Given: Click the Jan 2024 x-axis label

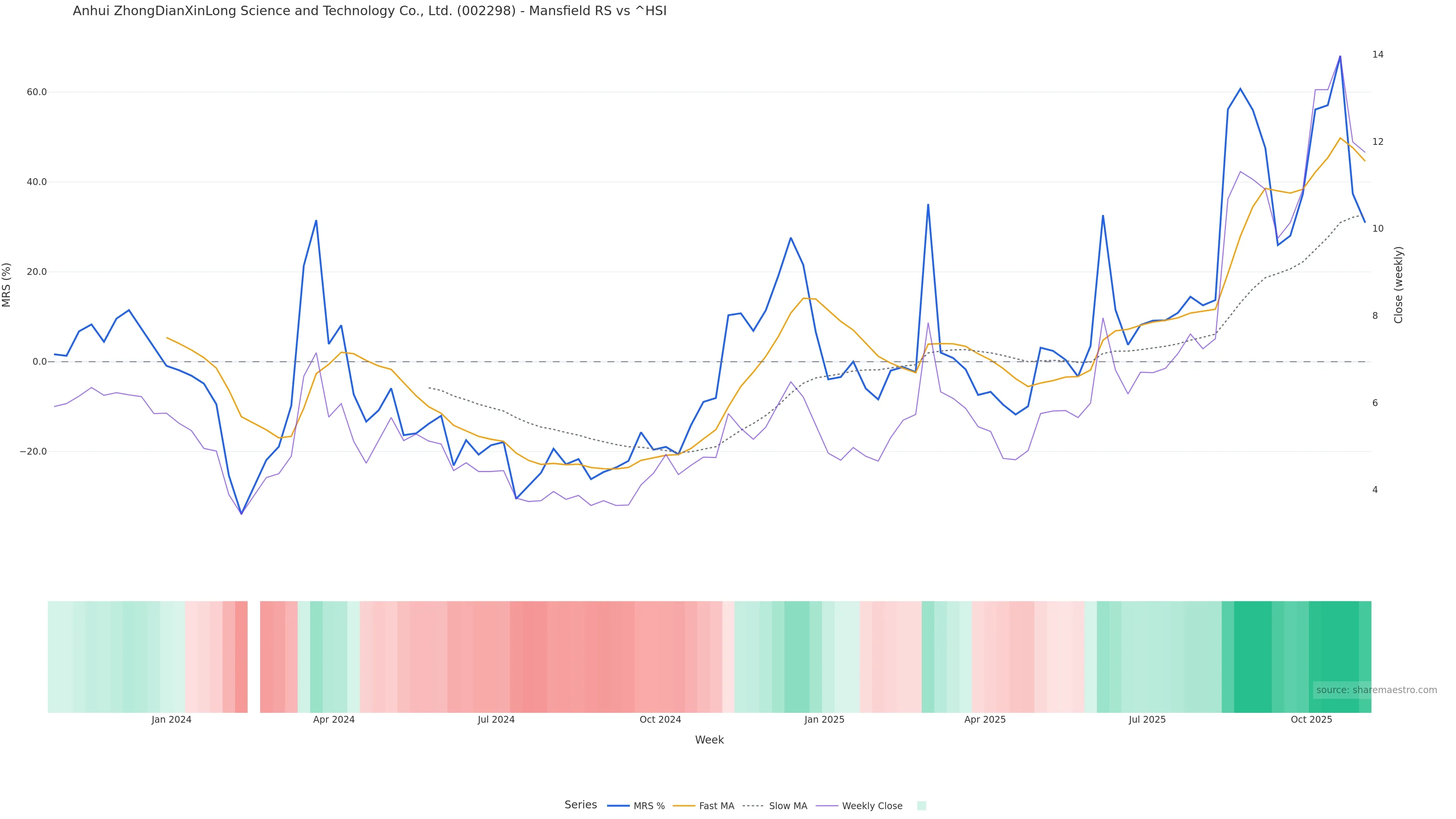Looking at the screenshot, I should [x=171, y=720].
